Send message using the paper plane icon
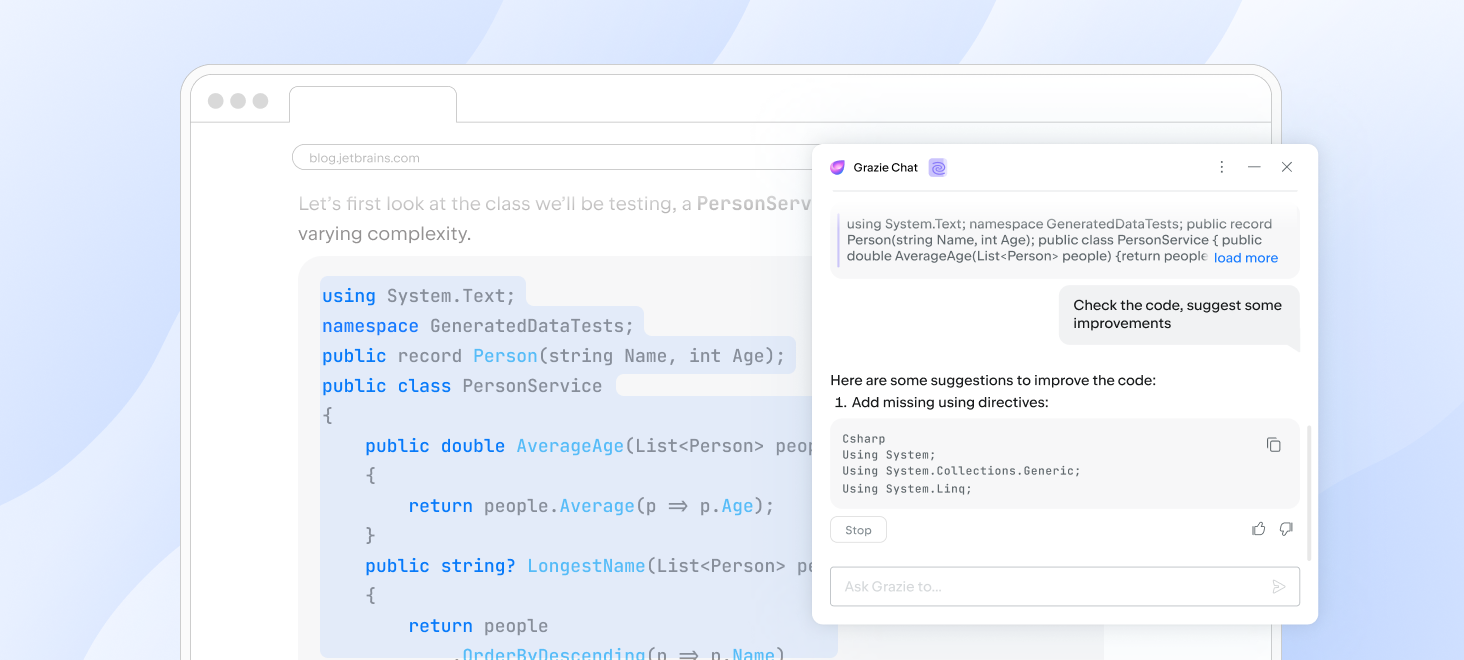 1279,587
